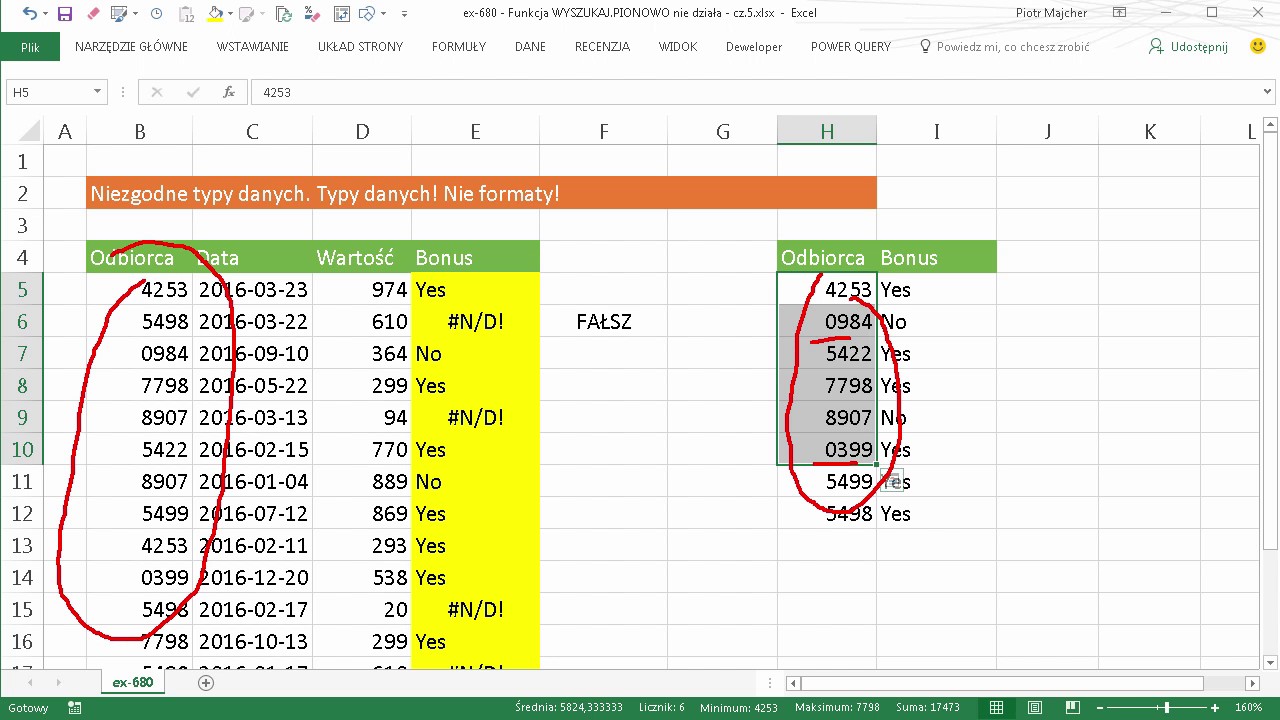Switch to Page Layout view icon
Viewport: 1280px width, 720px height.
pyautogui.click(x=1035, y=707)
